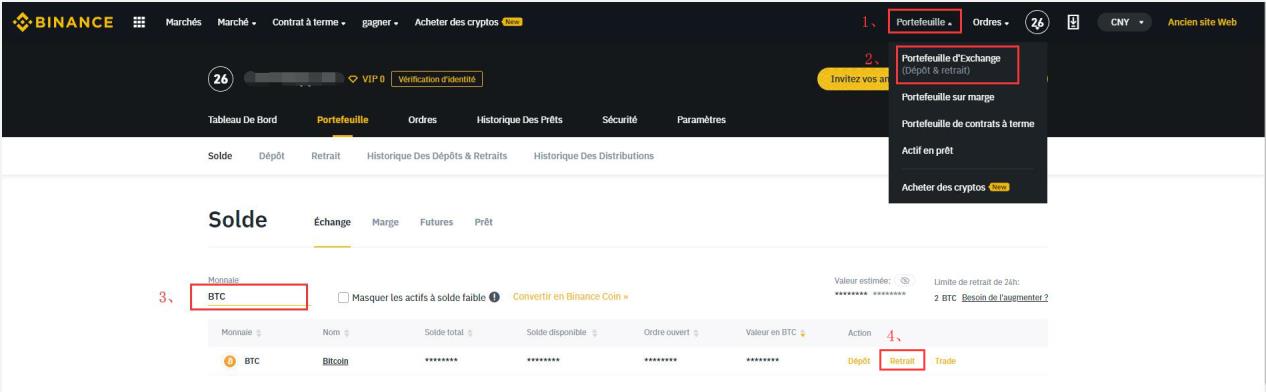
Task: Switch to the Dépôt sub-tab
Action: click(x=271, y=155)
